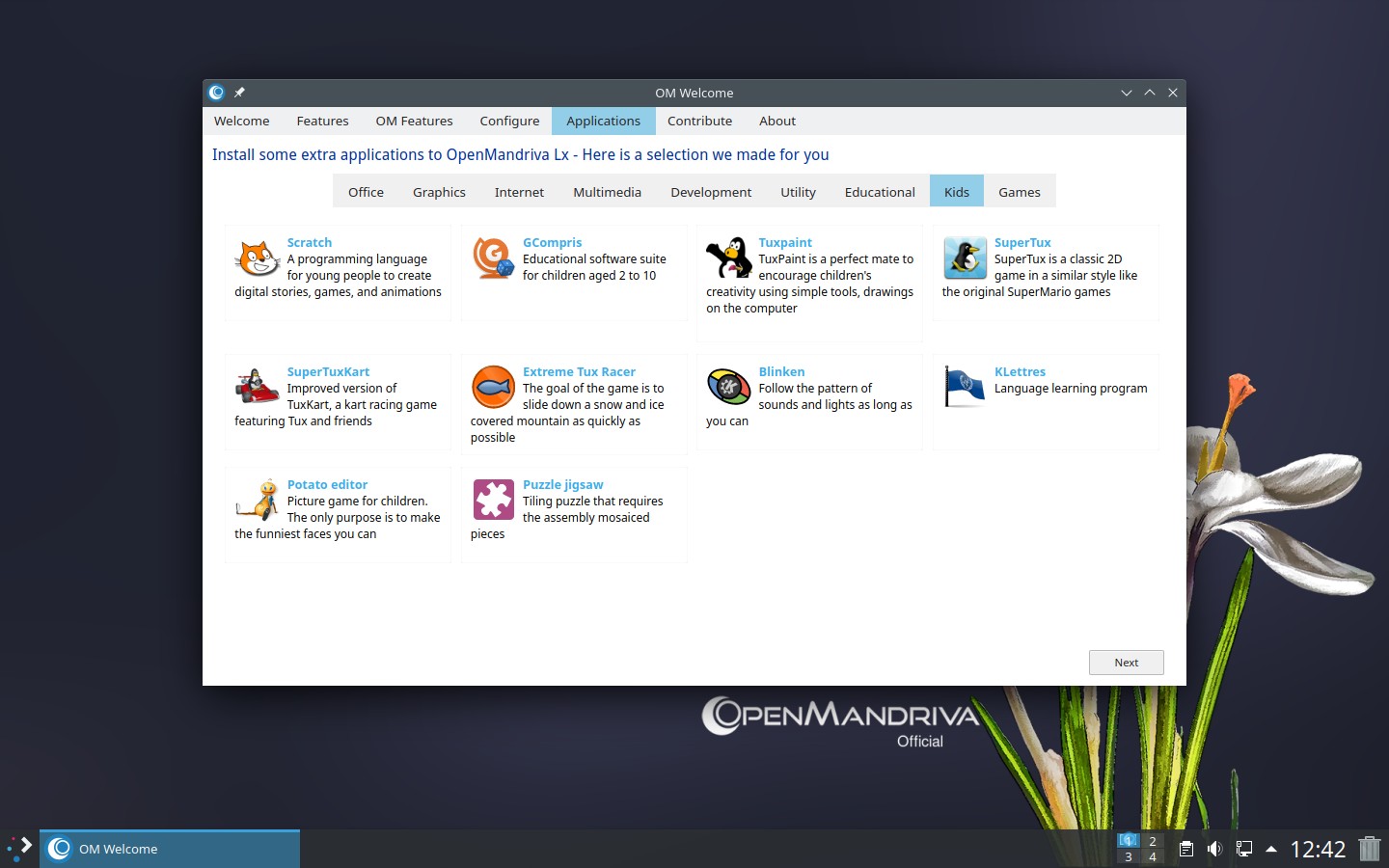This screenshot has width=1389, height=868.
Task: Open the volume speaker tray icon
Action: coord(1214,849)
